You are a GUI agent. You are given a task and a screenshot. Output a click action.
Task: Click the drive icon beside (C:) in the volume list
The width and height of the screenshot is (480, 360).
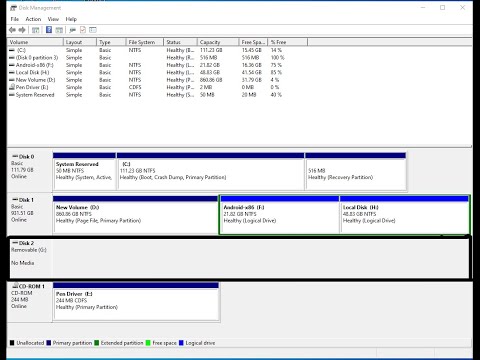pos(12,50)
